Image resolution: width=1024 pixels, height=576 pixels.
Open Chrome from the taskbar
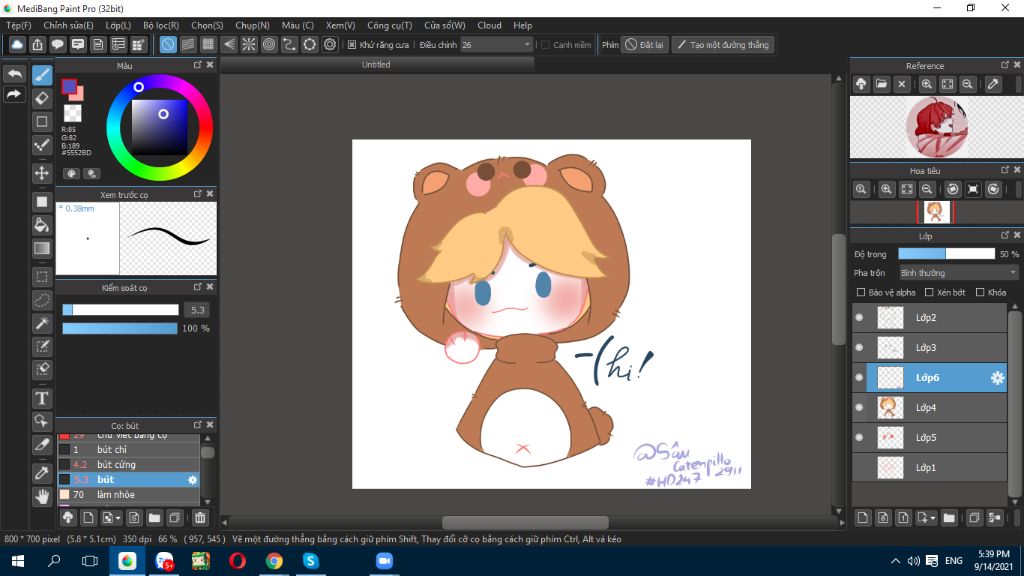click(274, 561)
